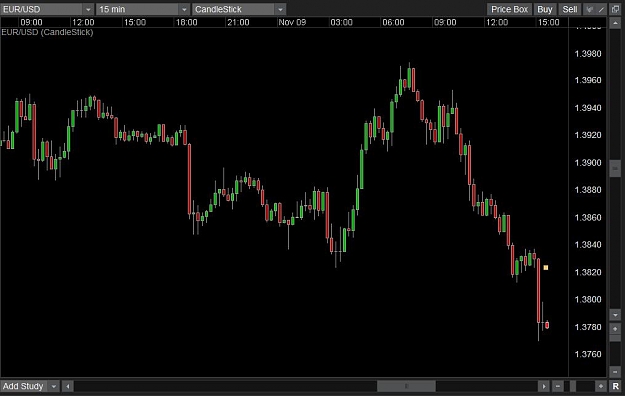Click the 1.3760 price axis label
Screen dimensions: 625x396
pyautogui.click(x=588, y=354)
